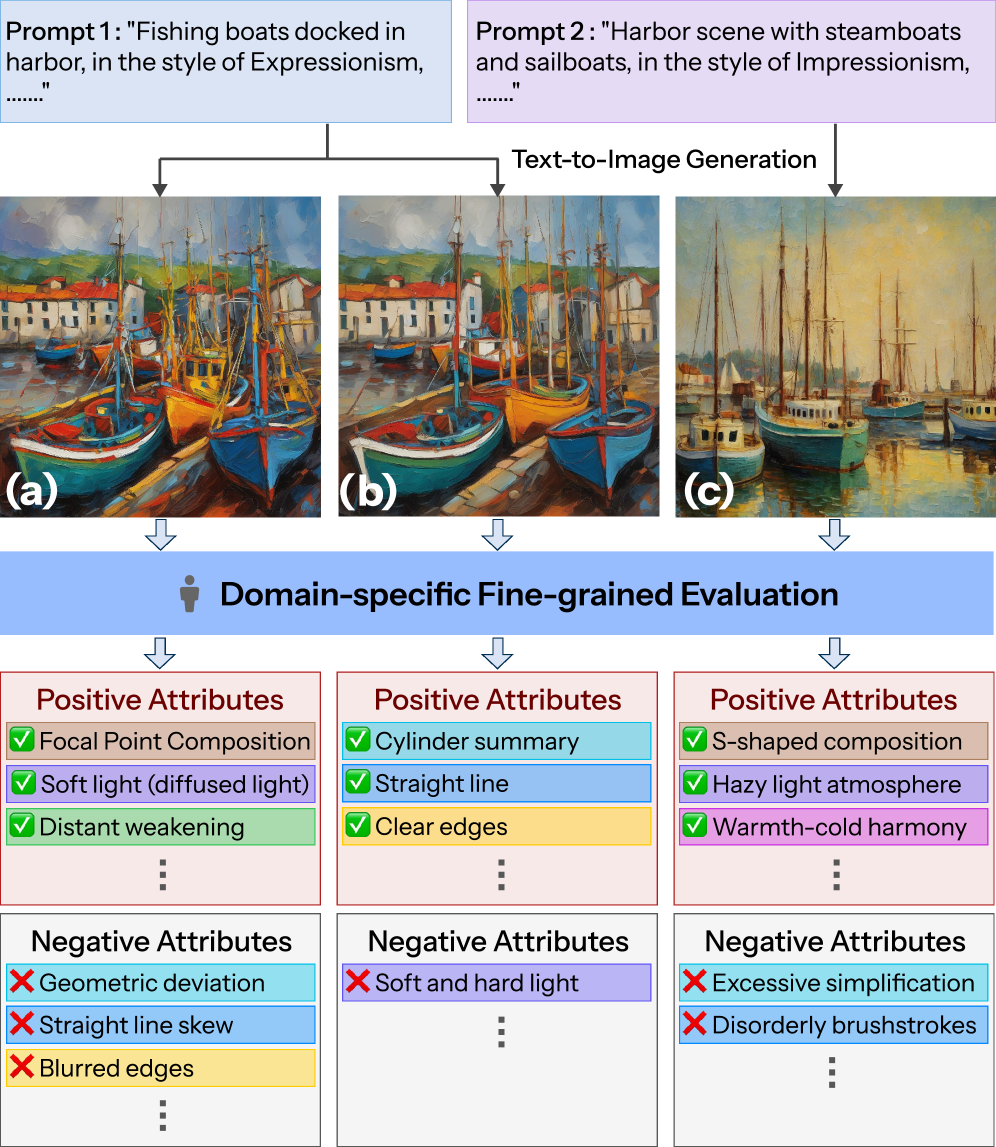Click the Soft light (diffused light) label

click(x=176, y=784)
